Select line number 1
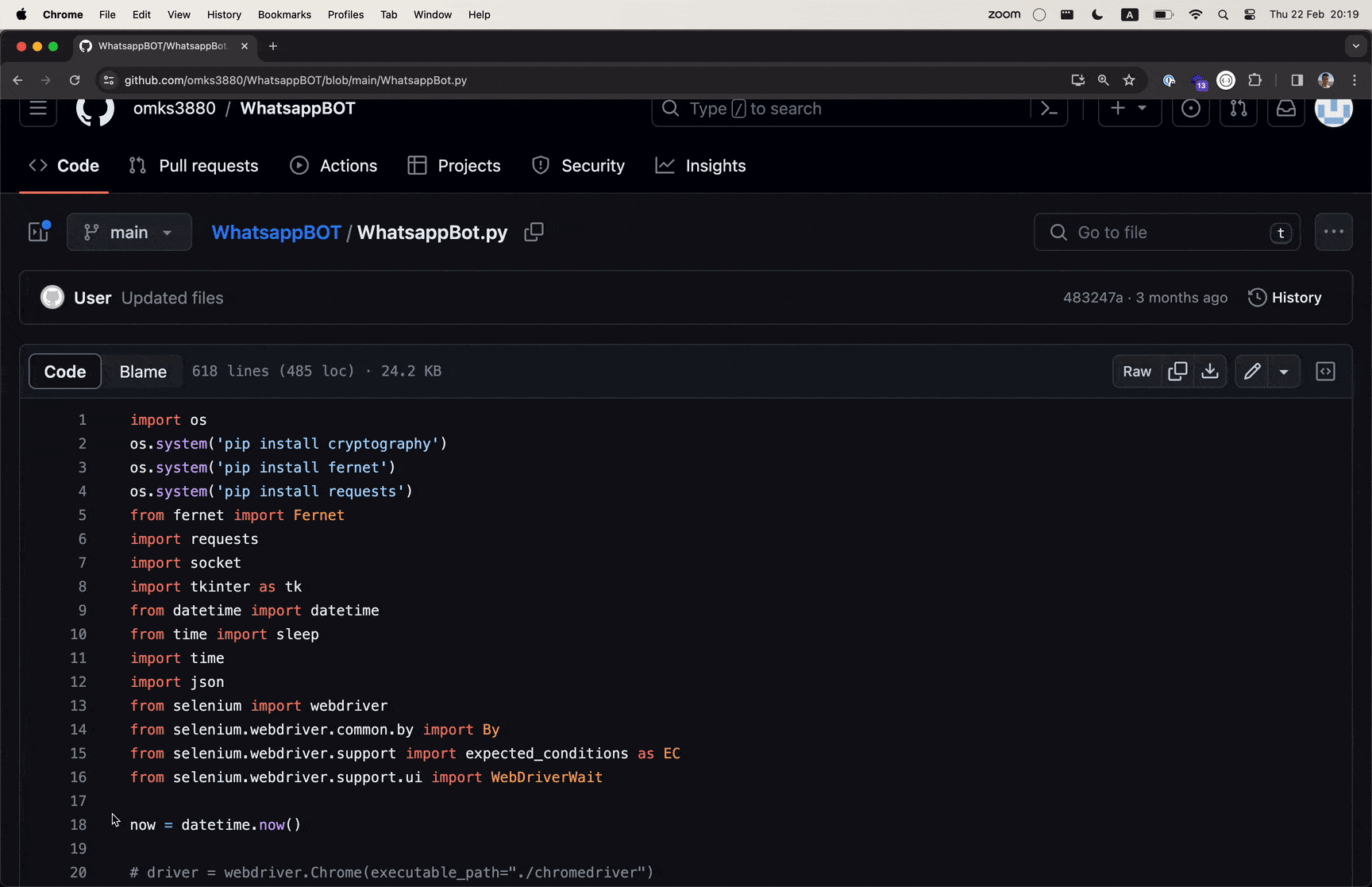This screenshot has height=887, width=1372. click(x=82, y=420)
